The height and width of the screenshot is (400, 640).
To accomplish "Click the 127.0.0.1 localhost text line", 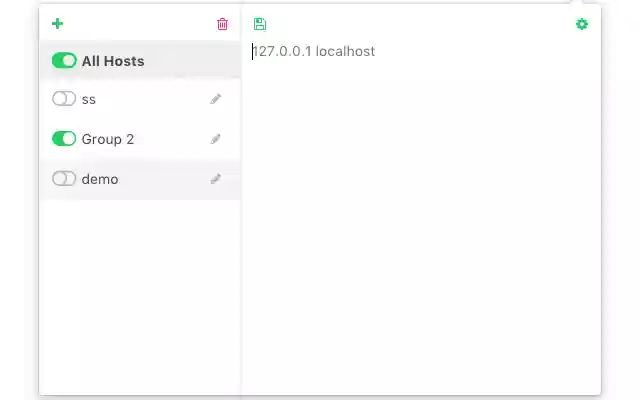I will [314, 51].
